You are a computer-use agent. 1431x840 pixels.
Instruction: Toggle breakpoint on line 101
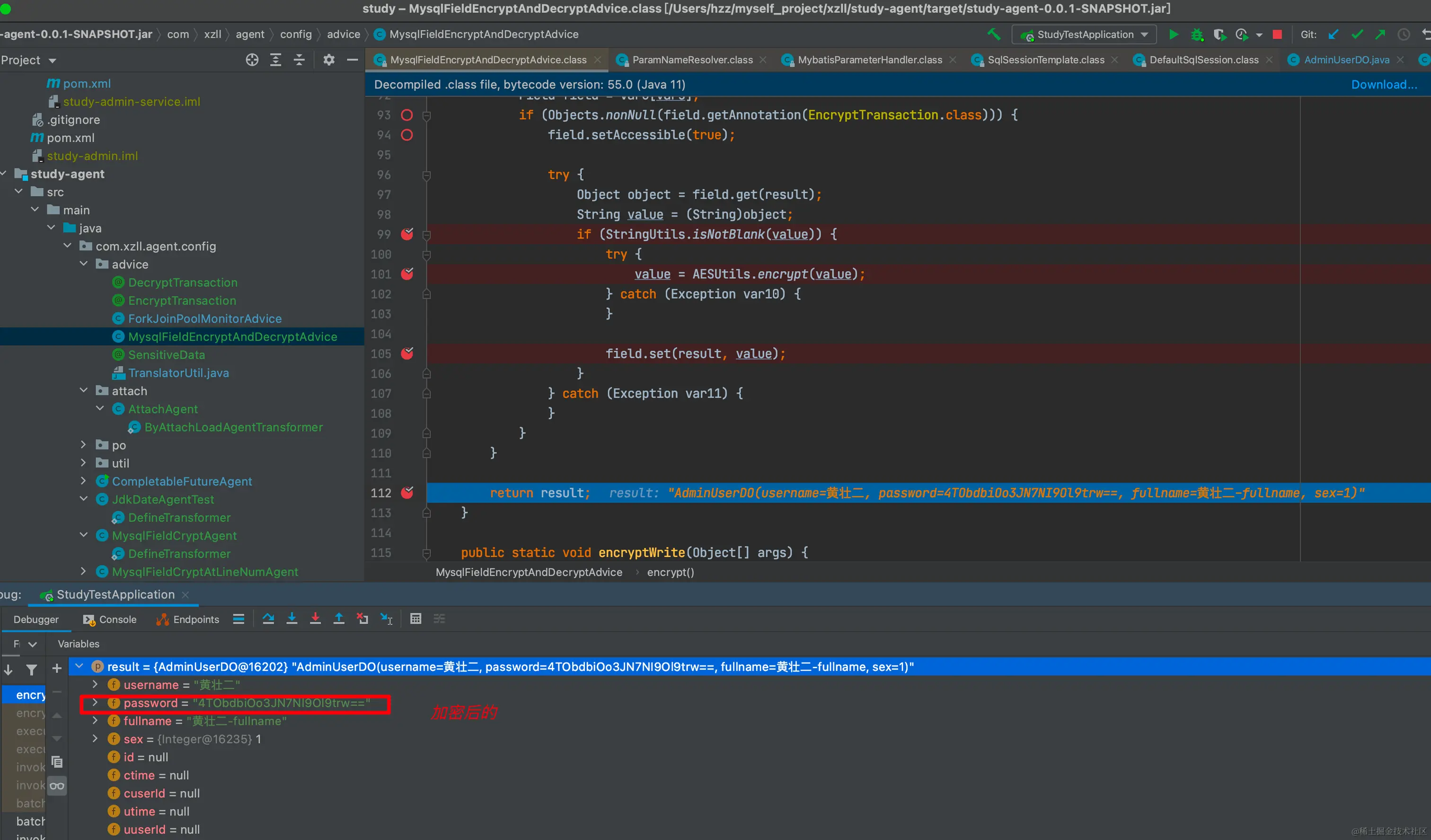pyautogui.click(x=406, y=274)
